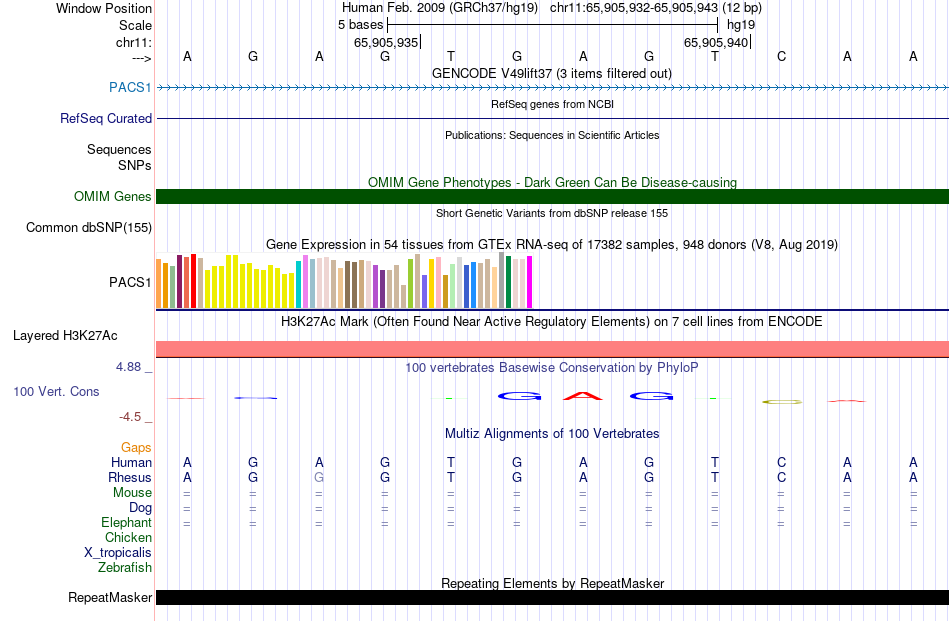Click 'Publications: Sequences in Scientific Articles' title

click(552, 135)
